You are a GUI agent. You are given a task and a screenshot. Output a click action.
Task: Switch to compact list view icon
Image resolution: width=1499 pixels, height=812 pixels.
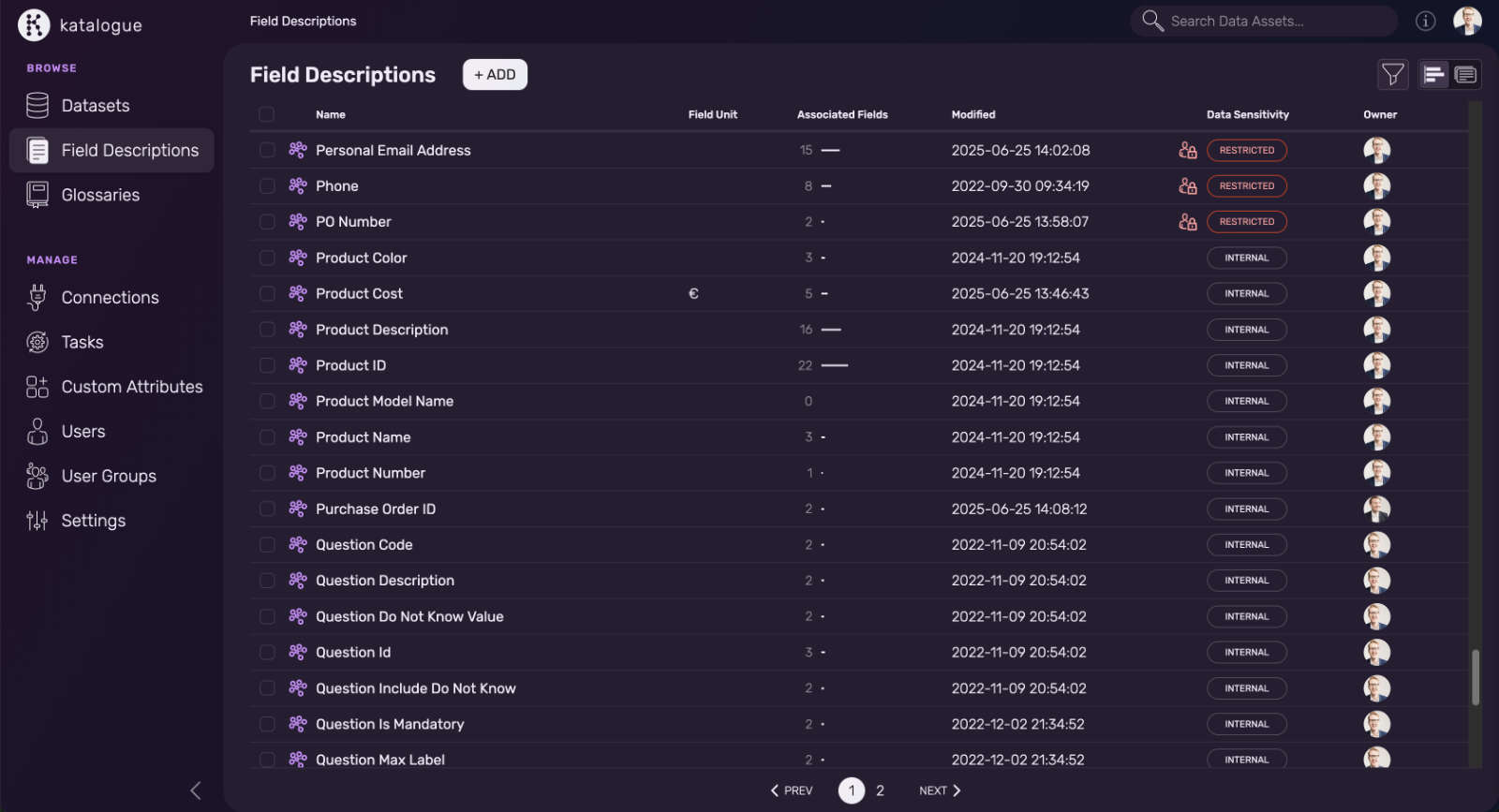coord(1433,75)
